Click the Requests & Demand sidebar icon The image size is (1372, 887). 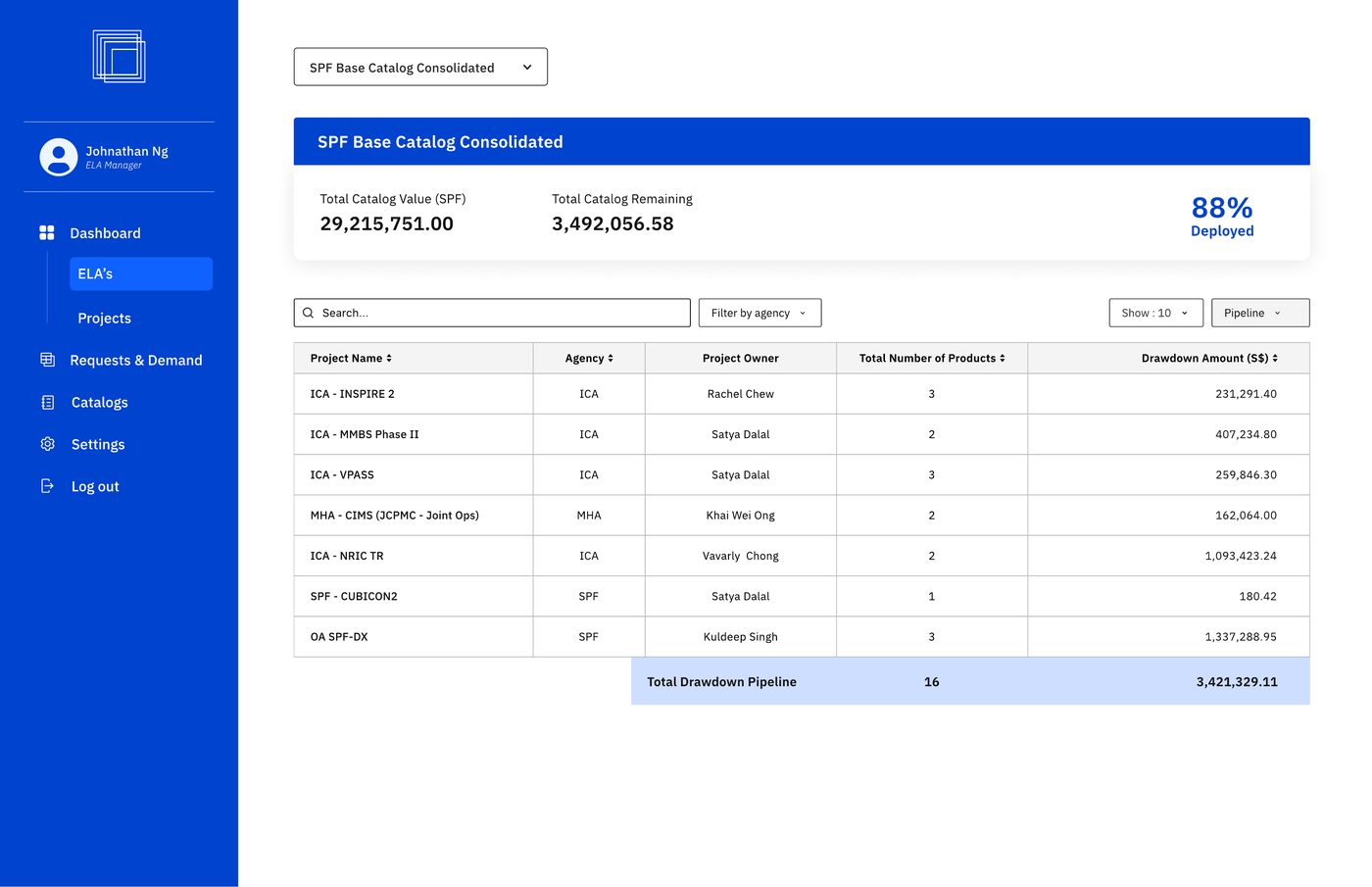[47, 360]
